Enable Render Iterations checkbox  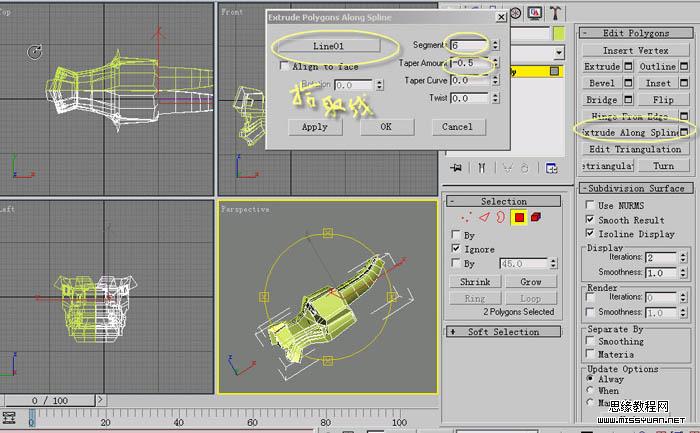click(x=590, y=297)
